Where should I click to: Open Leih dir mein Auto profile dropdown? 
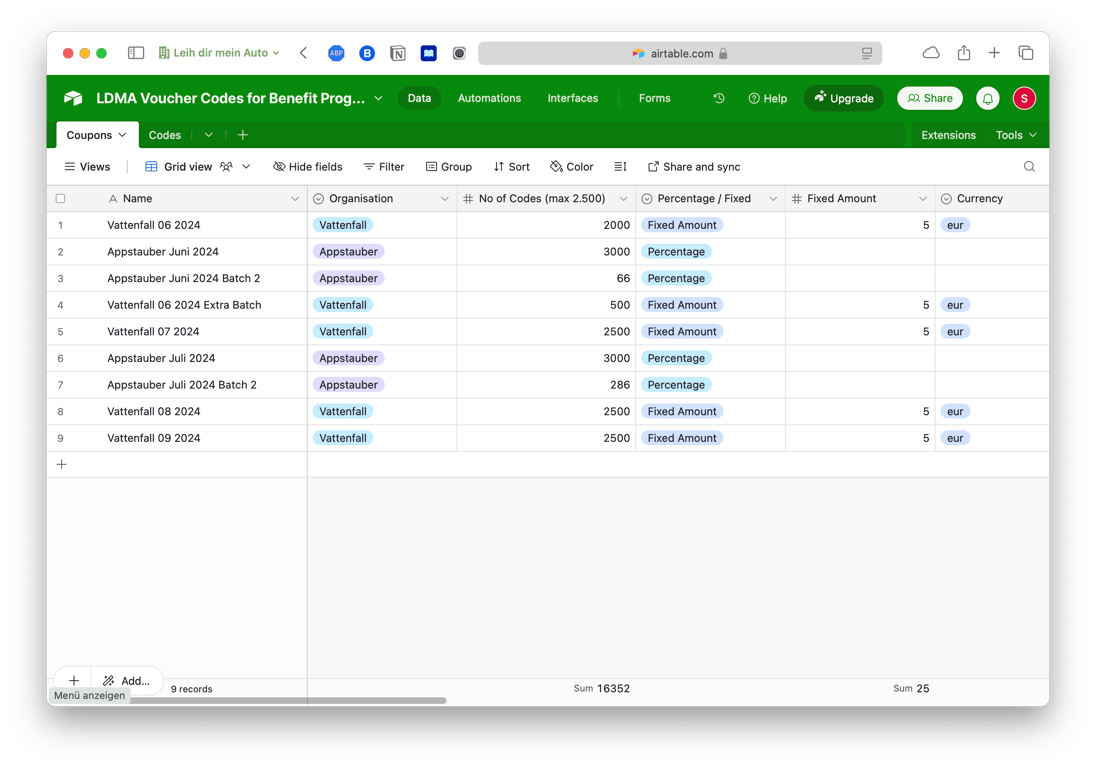219,53
